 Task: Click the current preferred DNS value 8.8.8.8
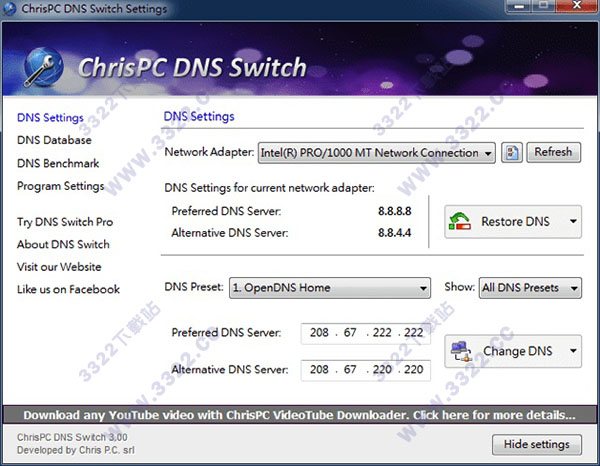point(395,211)
